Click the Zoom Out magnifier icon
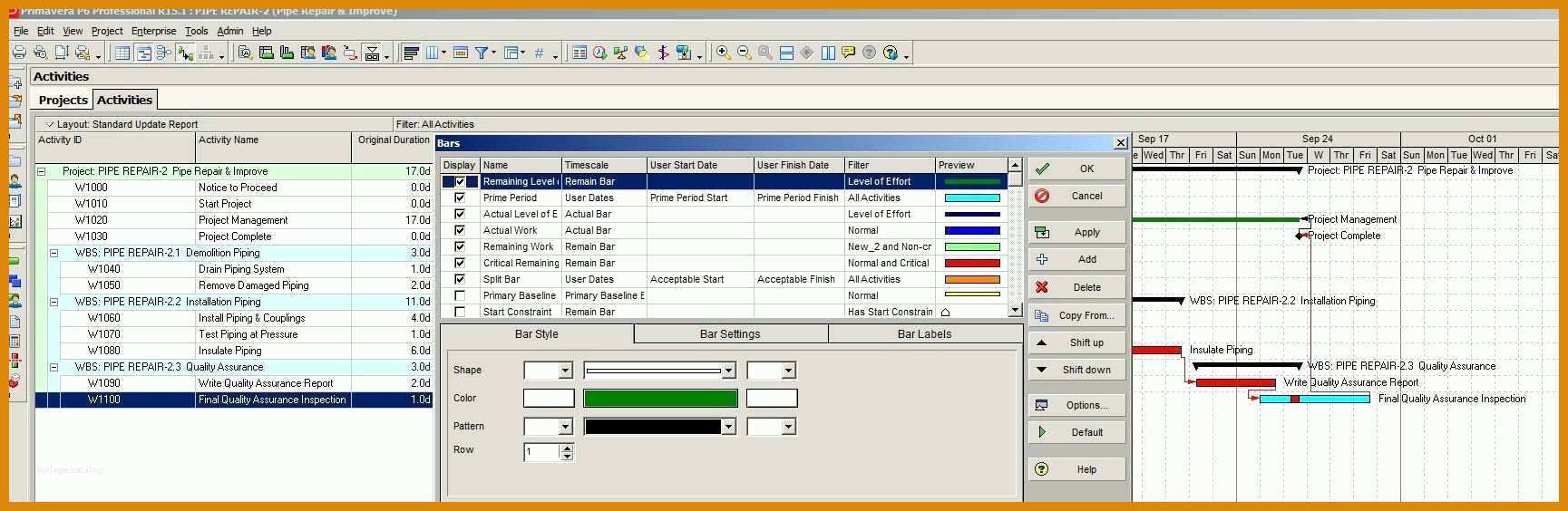Image resolution: width=1568 pixels, height=511 pixels. 745,53
